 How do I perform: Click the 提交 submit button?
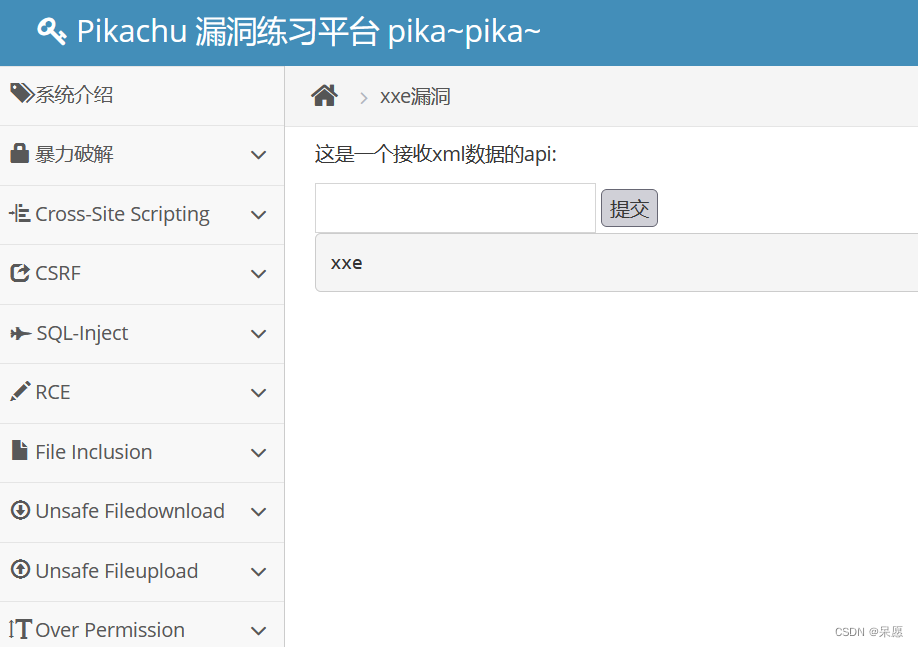coord(629,208)
